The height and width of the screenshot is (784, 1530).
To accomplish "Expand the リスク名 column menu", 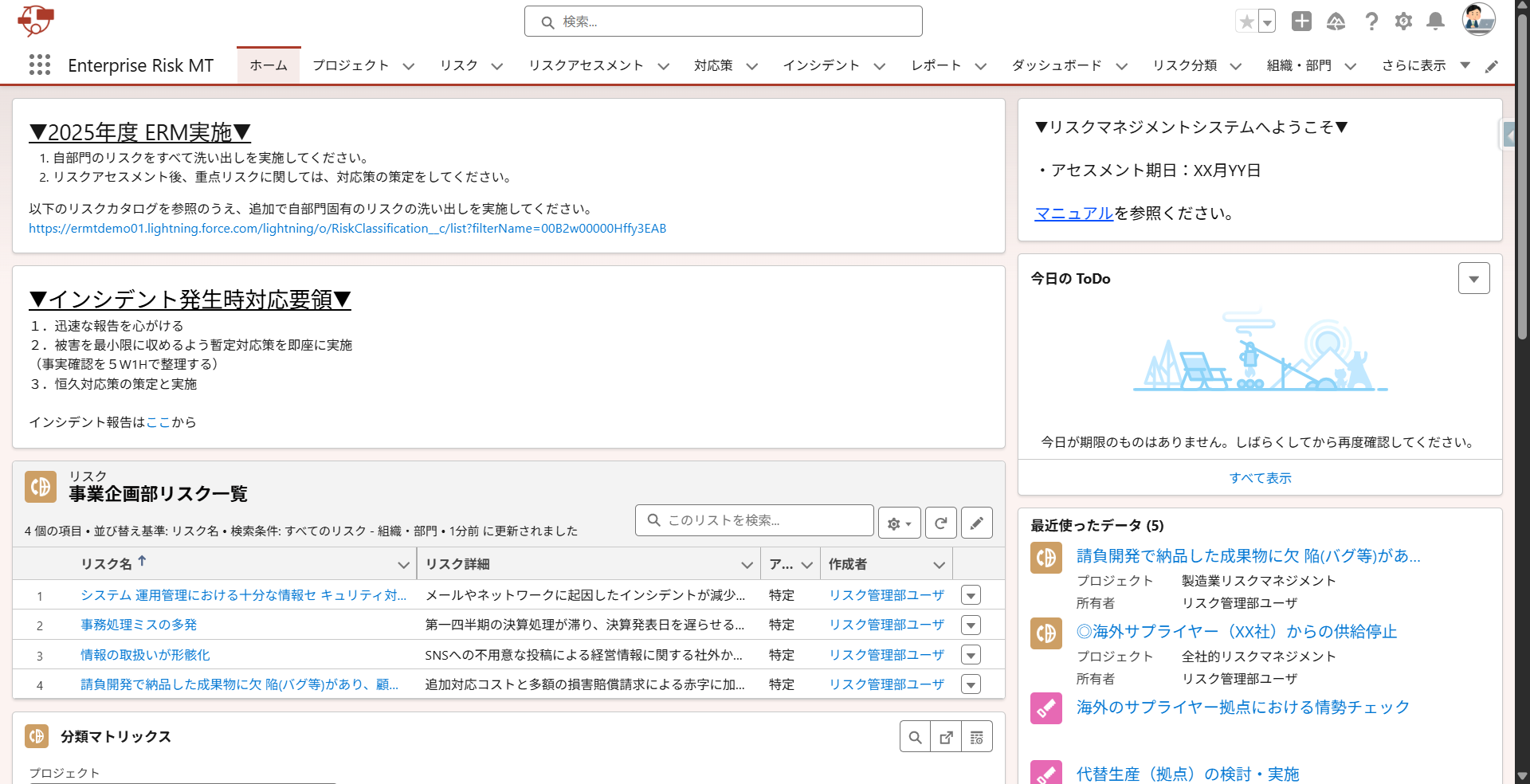I will 403,564.
